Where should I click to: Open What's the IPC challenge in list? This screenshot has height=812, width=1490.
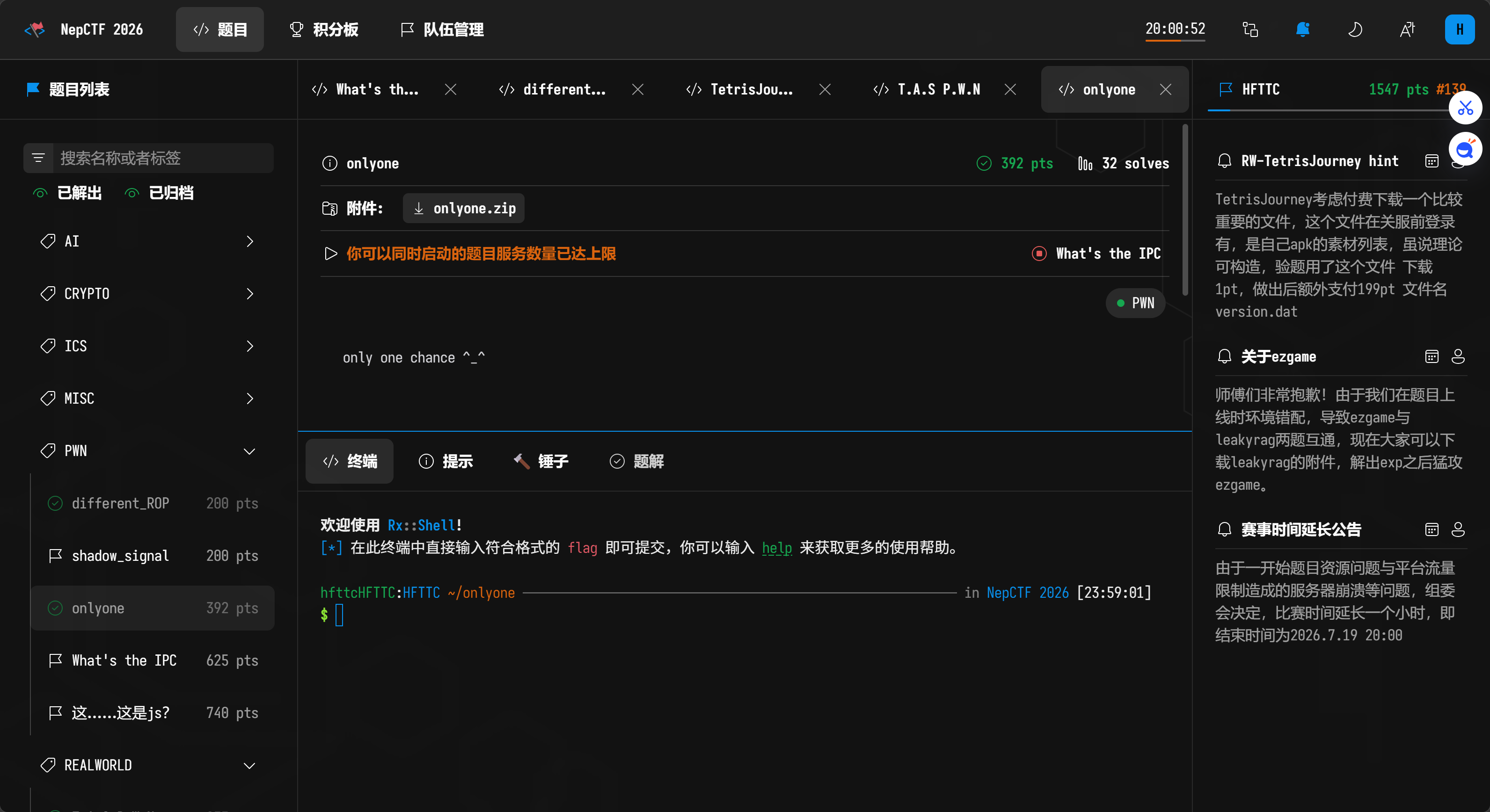click(x=153, y=660)
